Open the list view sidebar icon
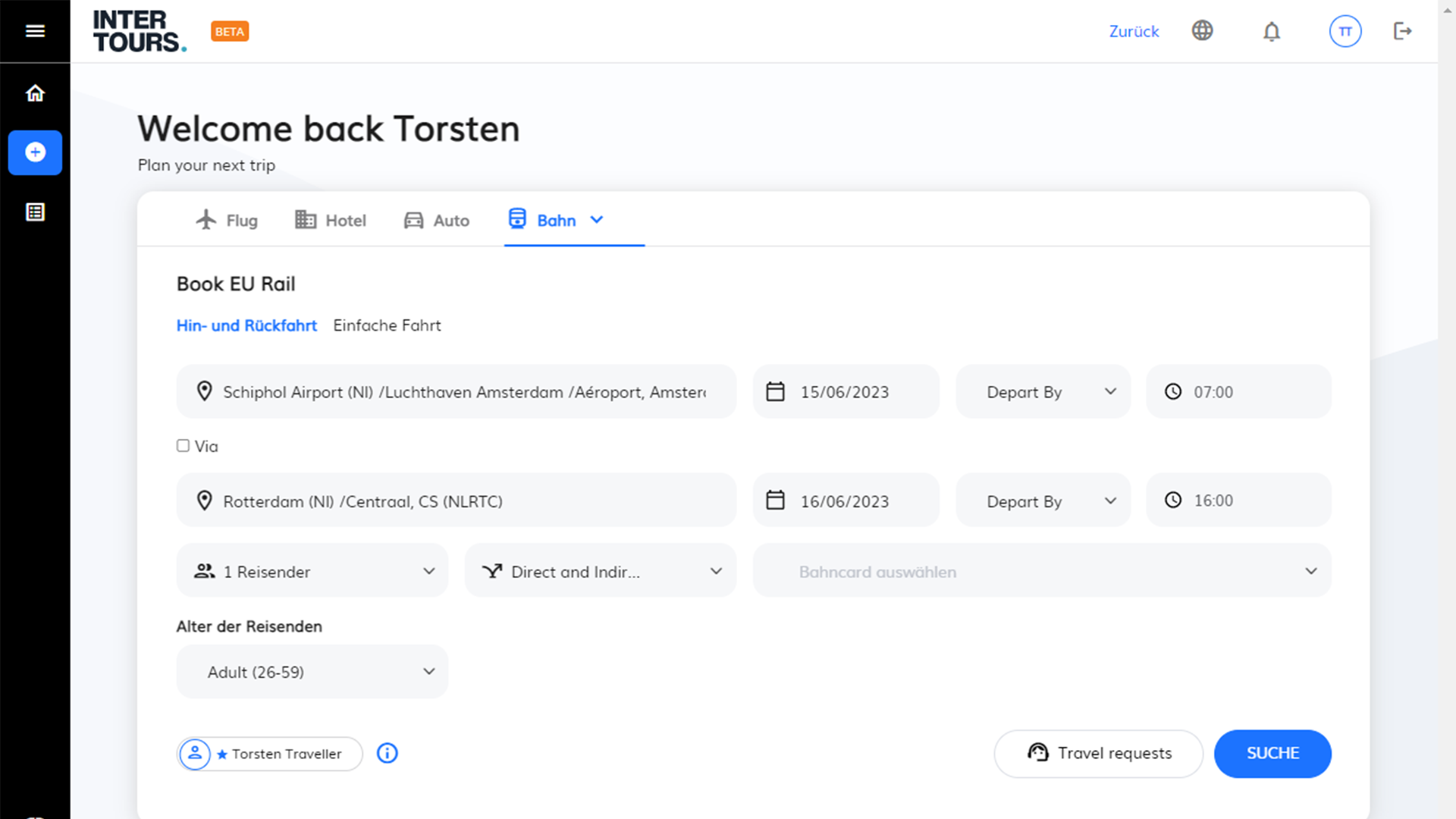This screenshot has height=819, width=1456. point(35,212)
